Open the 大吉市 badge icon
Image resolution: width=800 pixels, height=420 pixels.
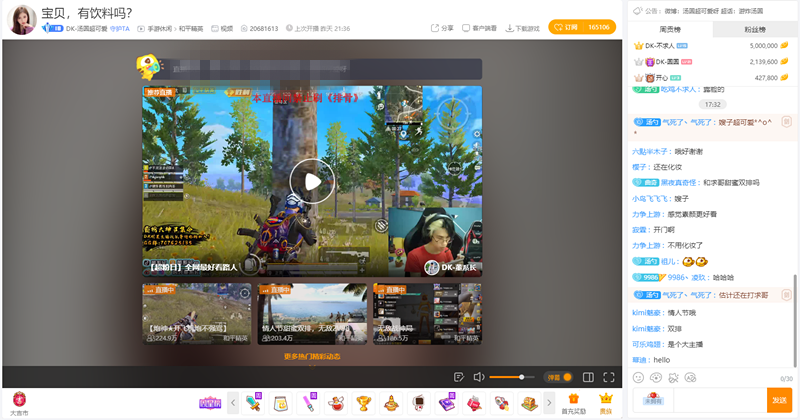pyautogui.click(x=19, y=403)
